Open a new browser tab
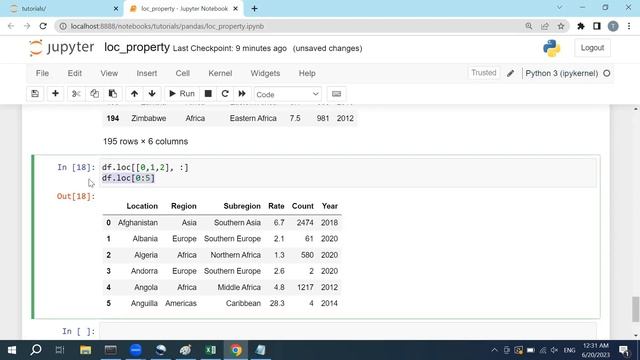 point(254,9)
